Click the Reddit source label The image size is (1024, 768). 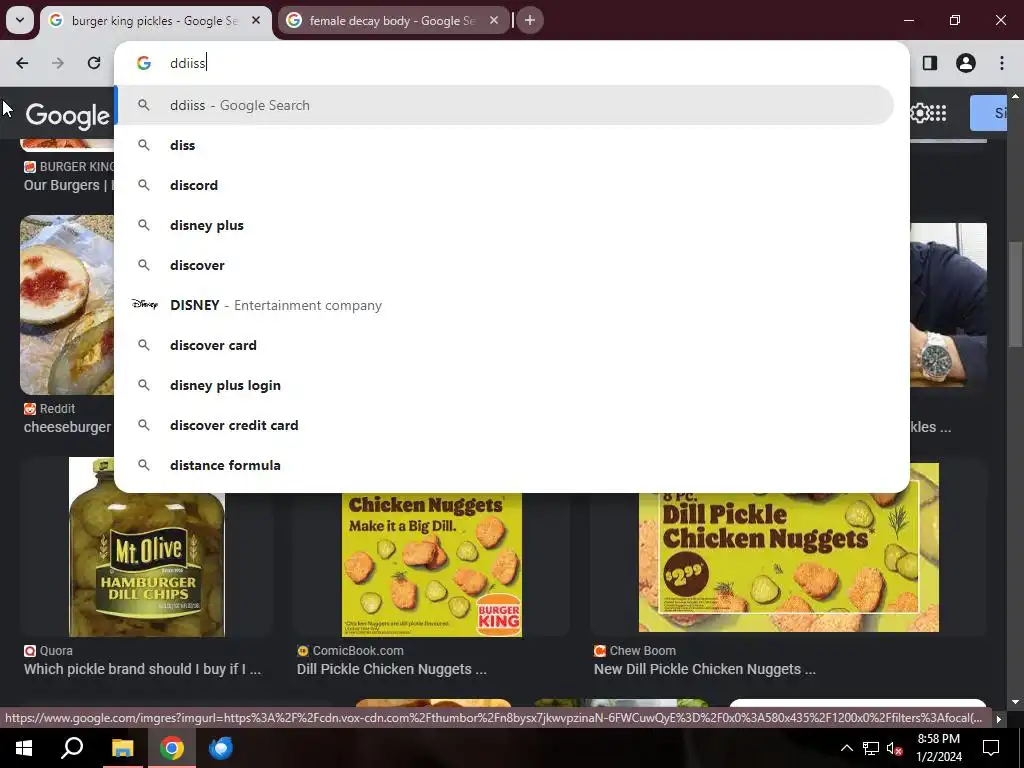coord(50,409)
